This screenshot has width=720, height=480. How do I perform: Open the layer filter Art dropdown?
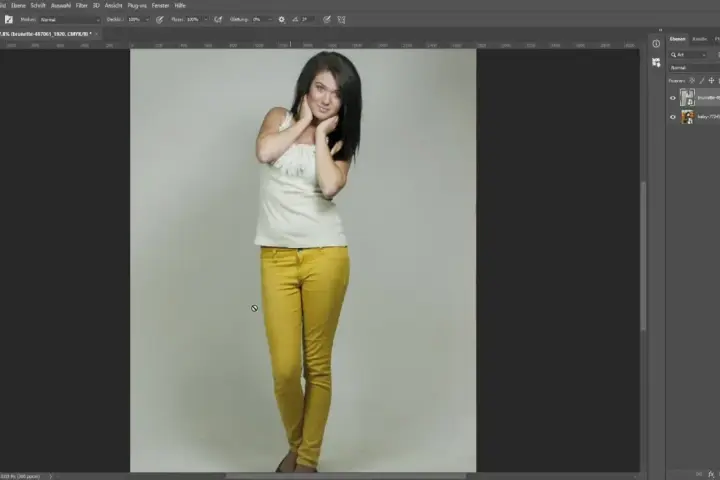click(x=688, y=55)
